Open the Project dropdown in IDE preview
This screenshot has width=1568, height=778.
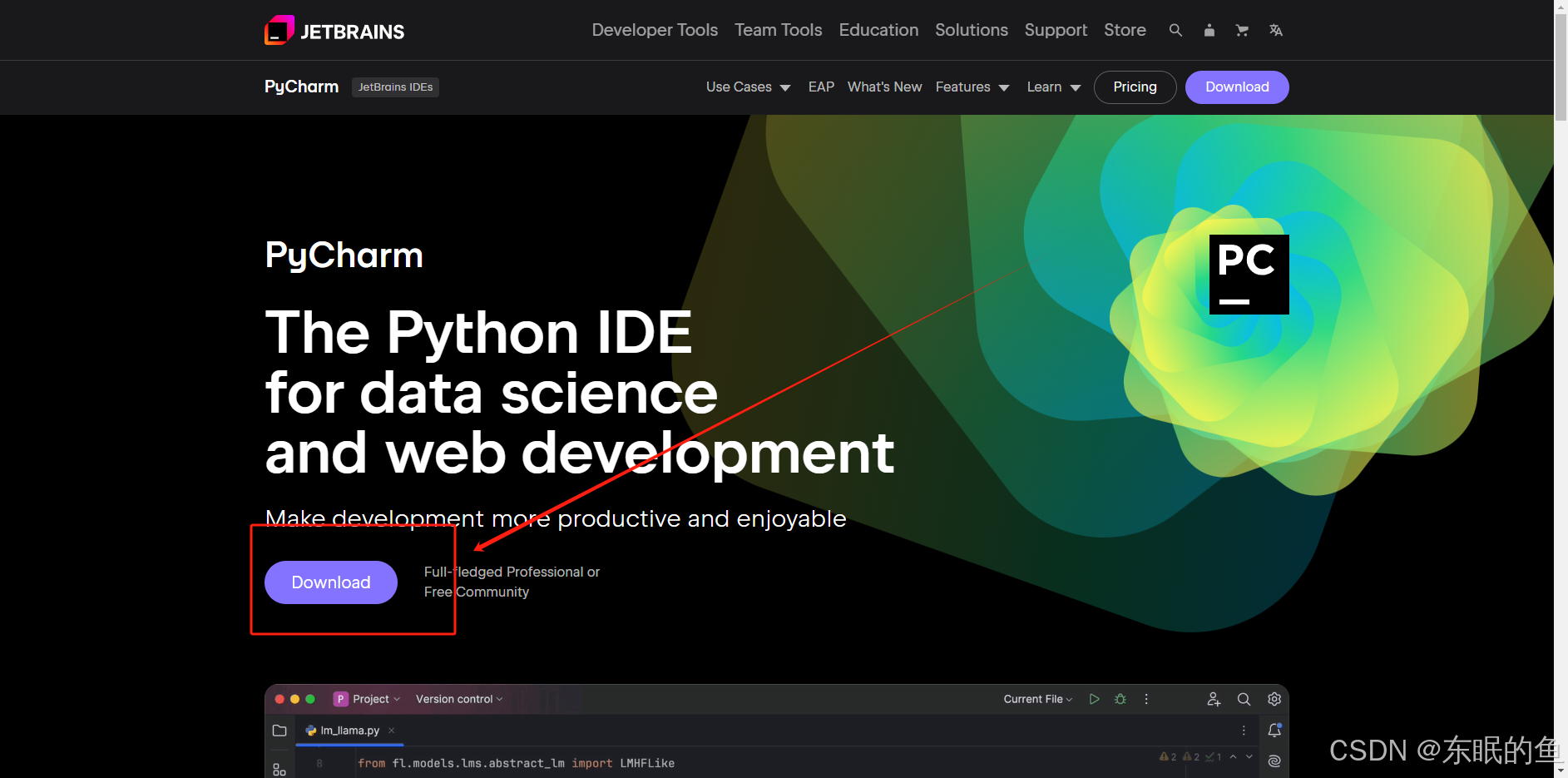(367, 699)
